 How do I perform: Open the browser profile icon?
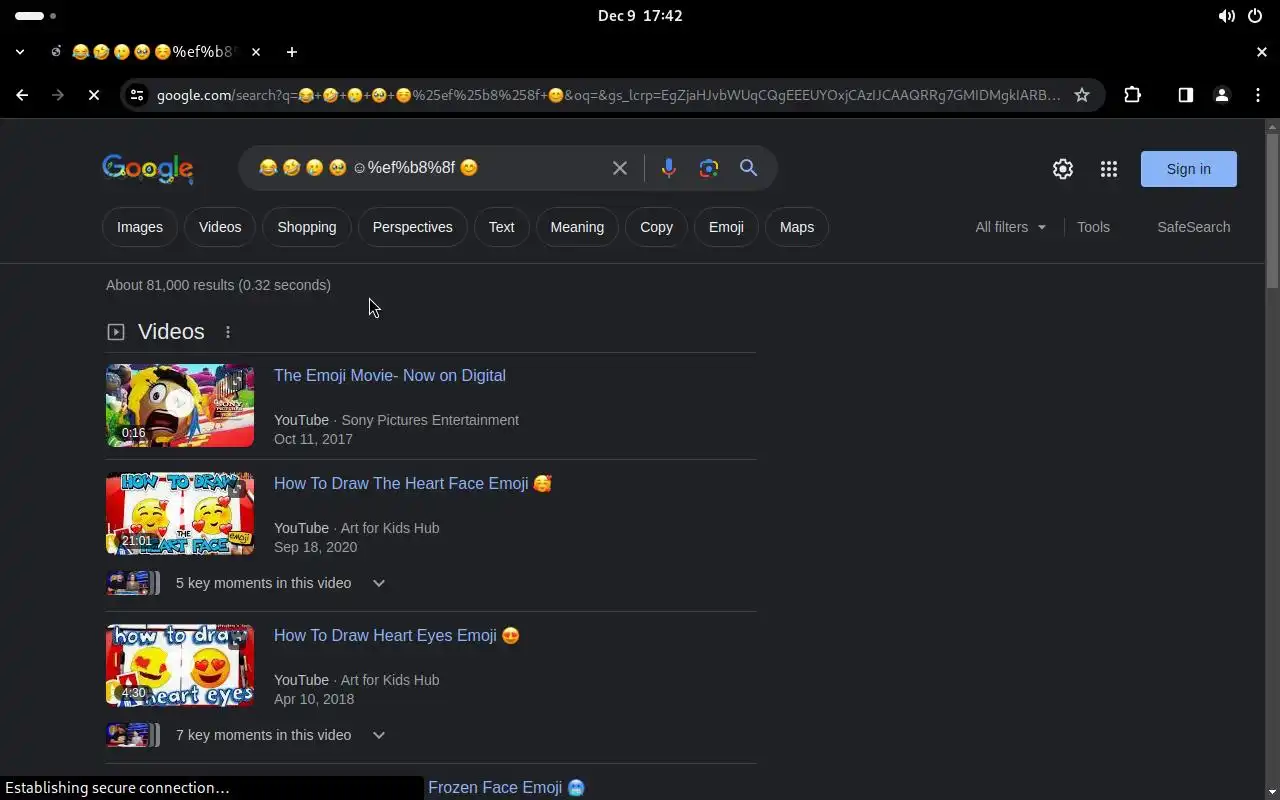(x=1221, y=95)
